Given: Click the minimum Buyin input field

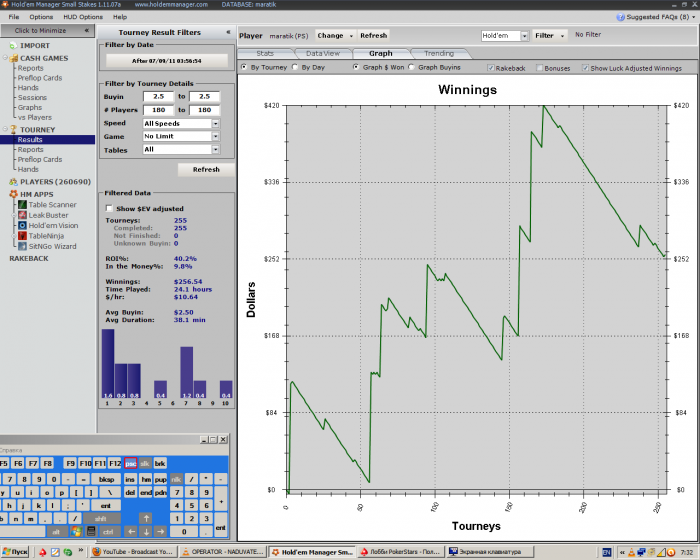Looking at the screenshot, I should coord(158,96).
